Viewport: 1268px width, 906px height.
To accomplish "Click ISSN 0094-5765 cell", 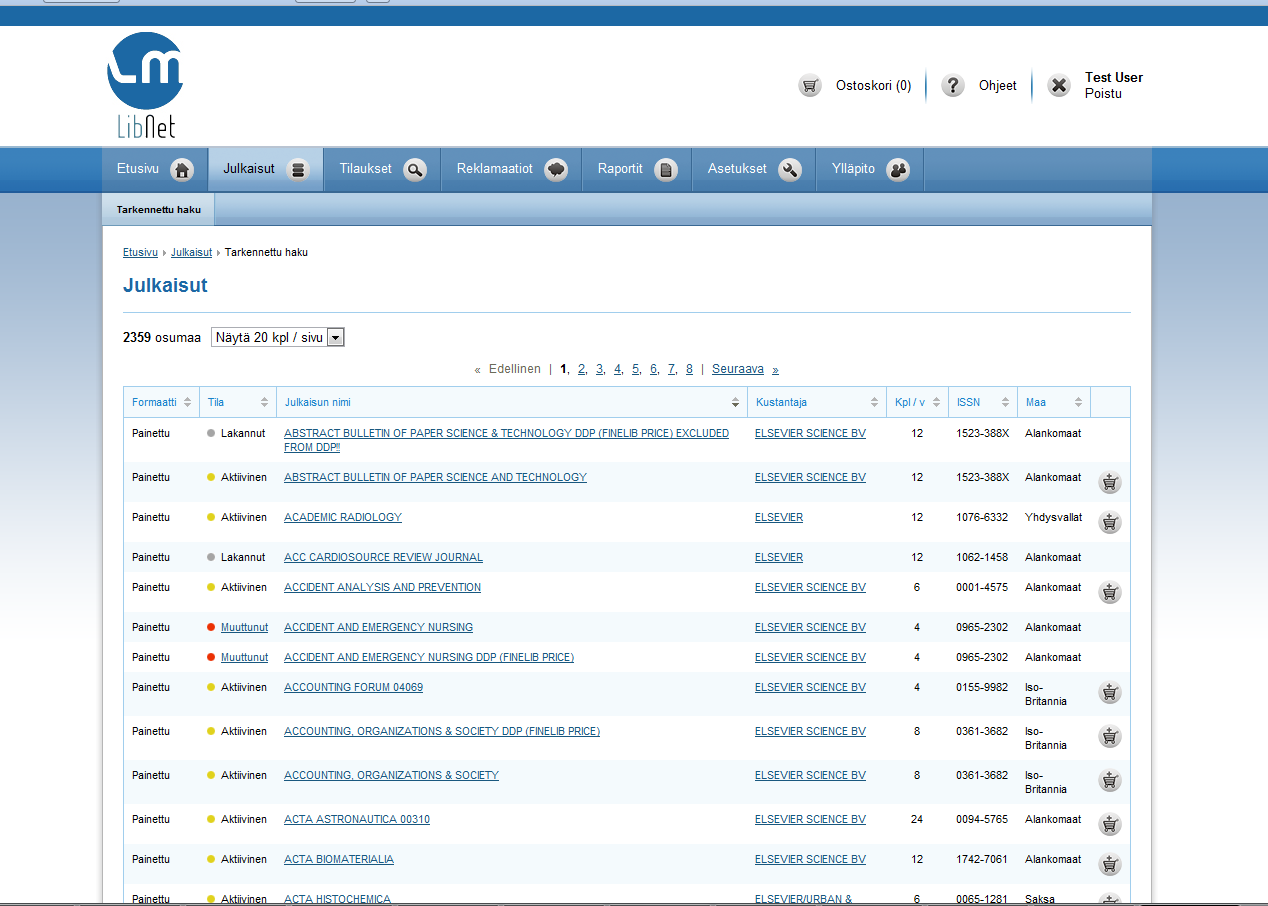I will point(982,819).
